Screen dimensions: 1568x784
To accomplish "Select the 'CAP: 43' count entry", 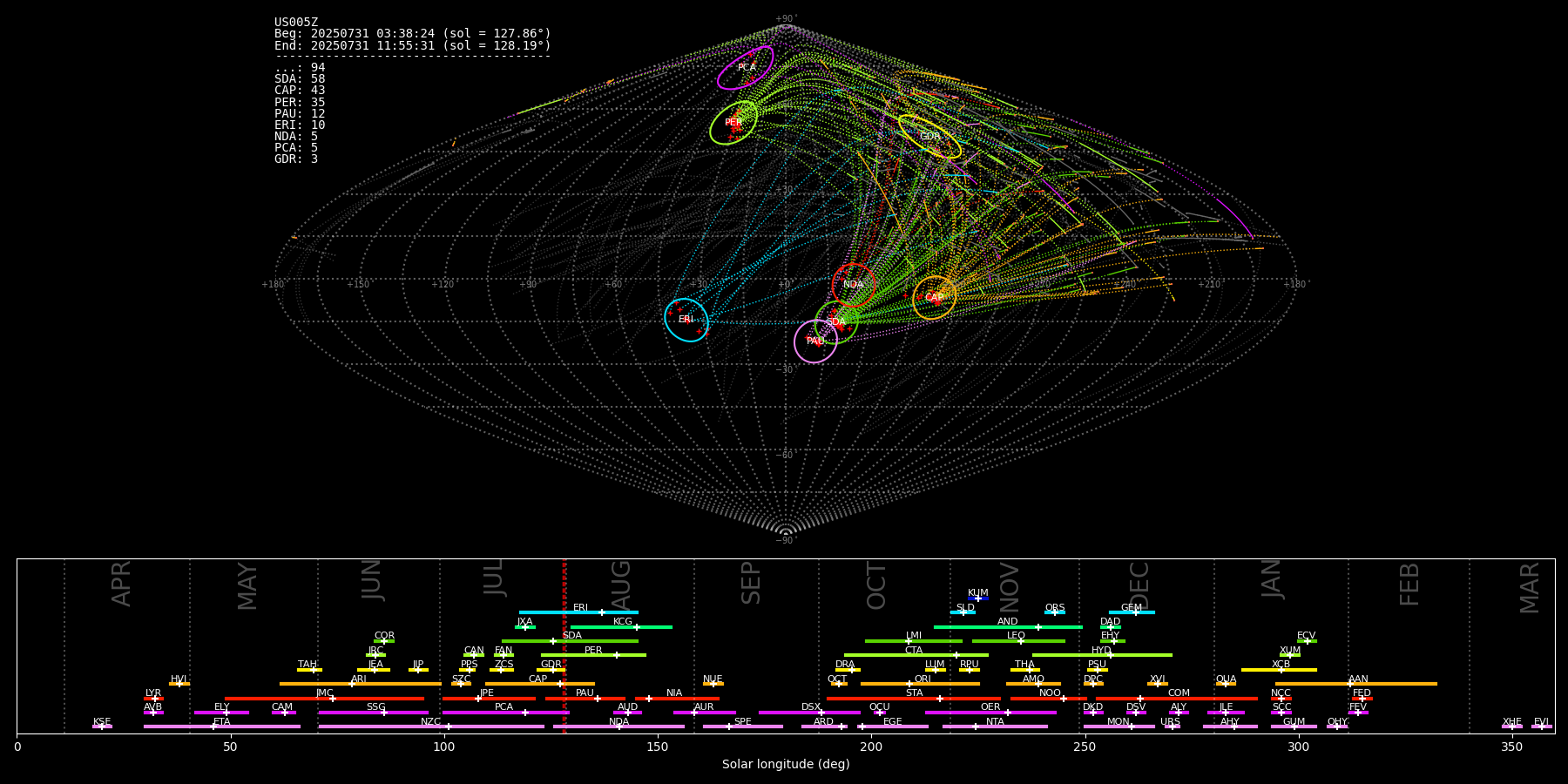I will pos(300,91).
